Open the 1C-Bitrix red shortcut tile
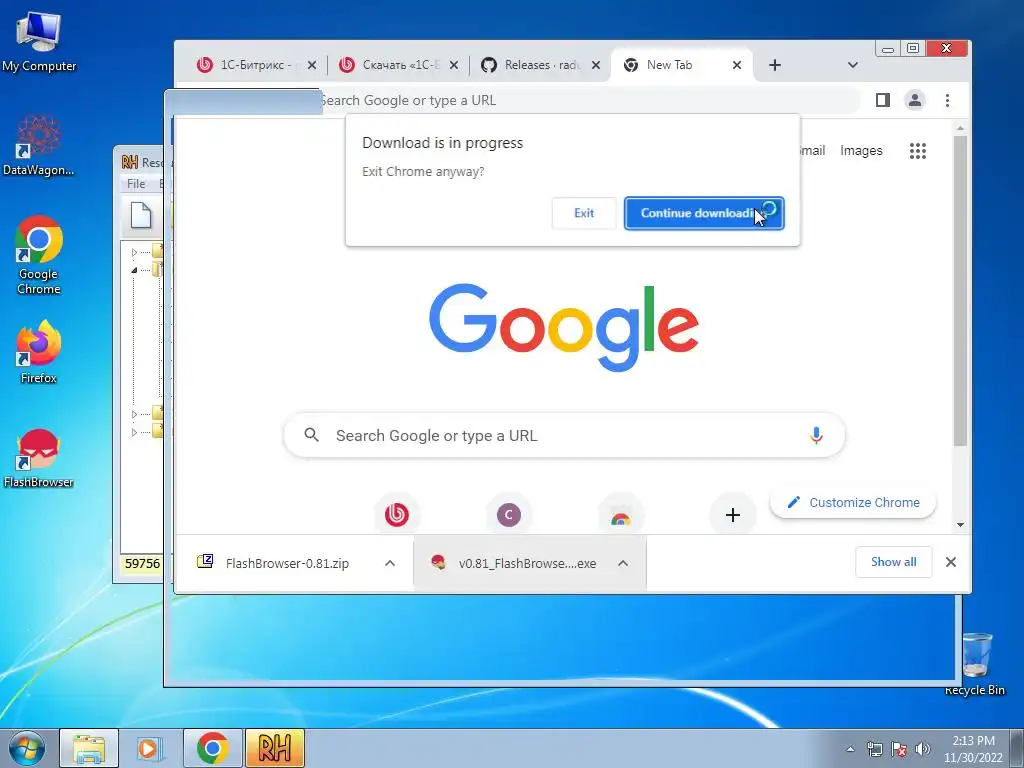This screenshot has height=768, width=1024. click(x=396, y=515)
